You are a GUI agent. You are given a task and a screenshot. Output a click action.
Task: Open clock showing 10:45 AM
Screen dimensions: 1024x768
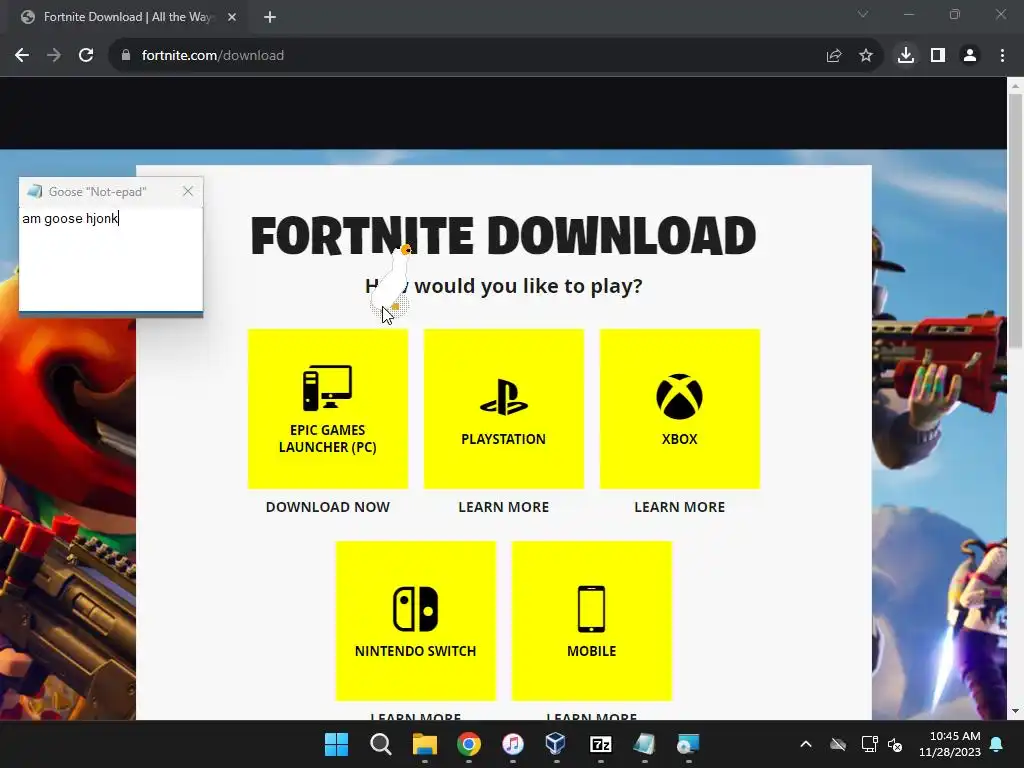[950, 744]
